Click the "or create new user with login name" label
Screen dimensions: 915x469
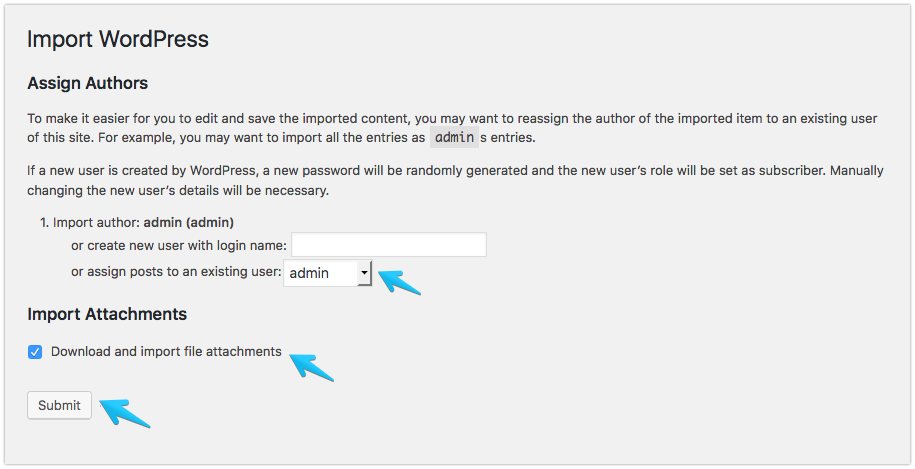[x=179, y=246]
